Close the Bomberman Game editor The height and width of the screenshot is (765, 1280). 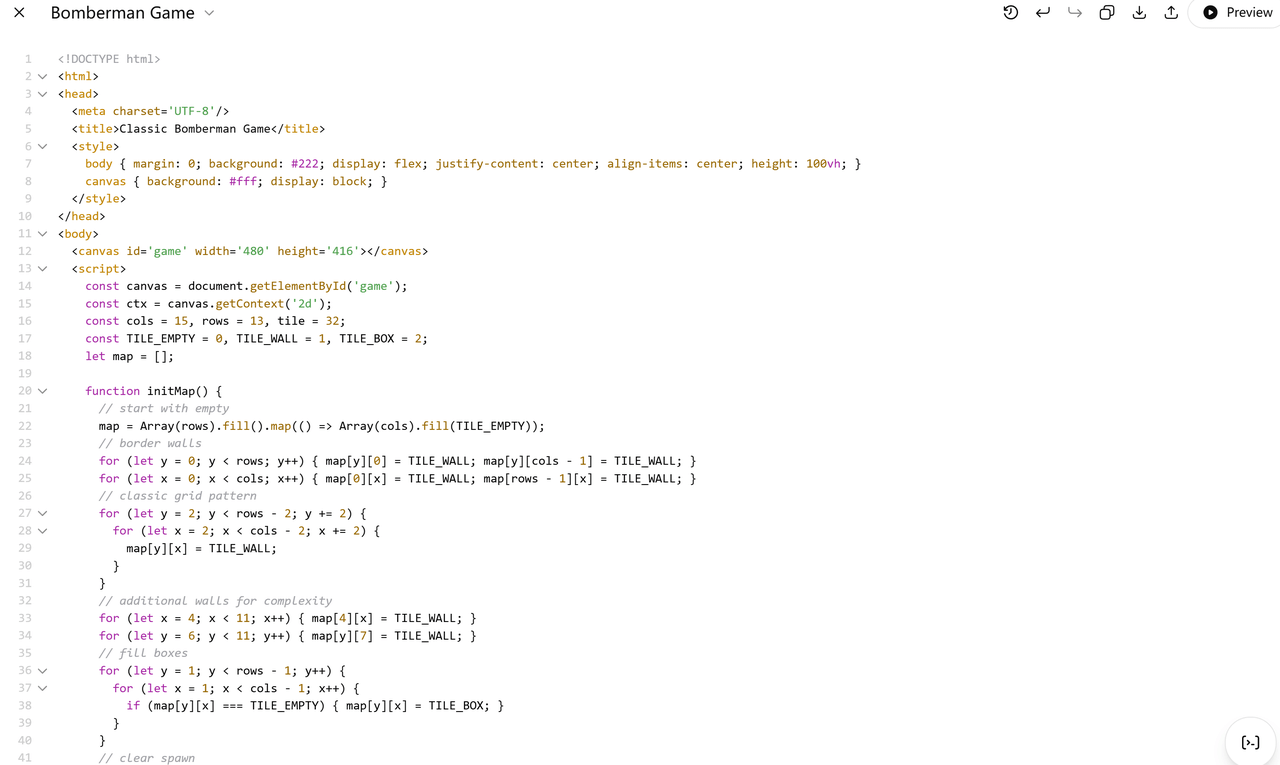click(x=19, y=13)
